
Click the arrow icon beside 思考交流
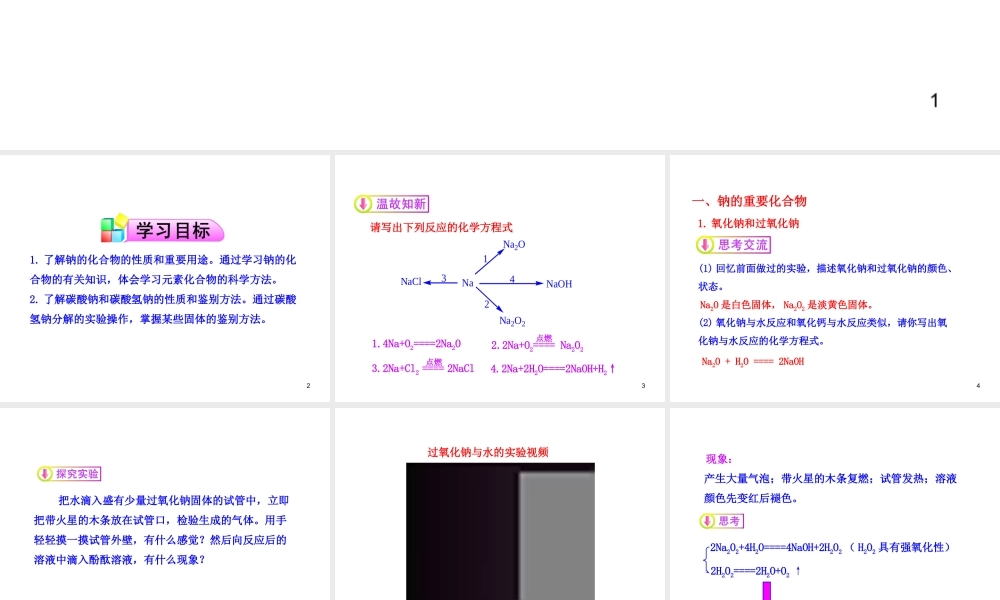pyautogui.click(x=705, y=245)
